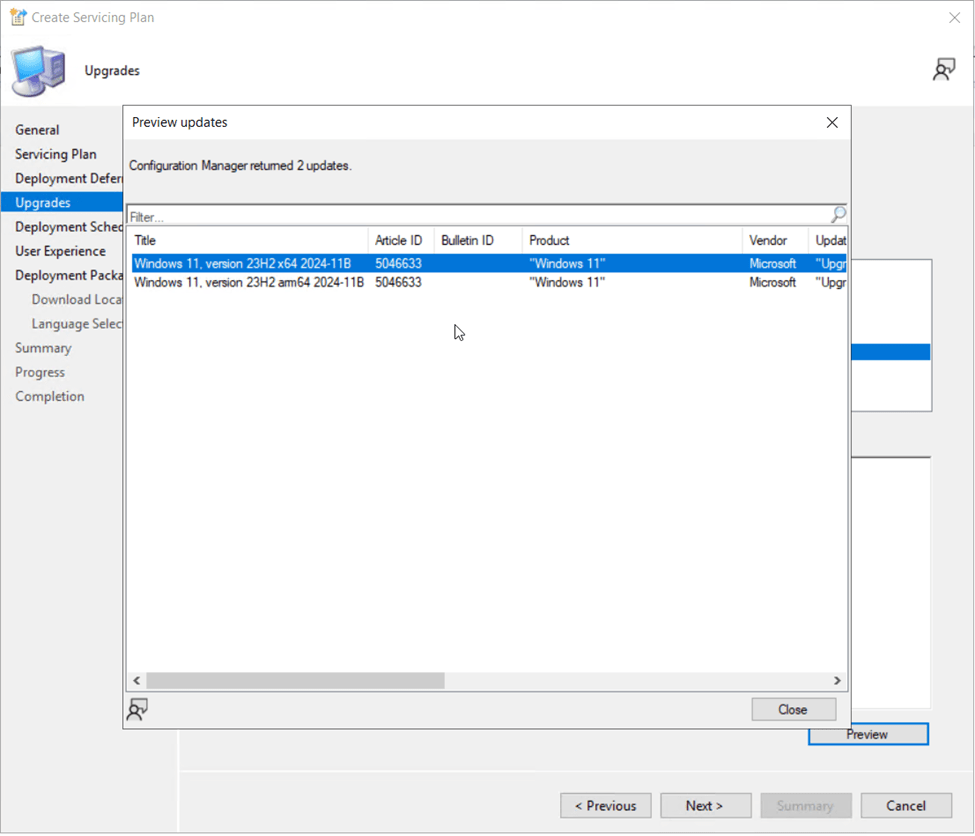Click the feedback icon in the wizard header
The image size is (975, 836).
tap(943, 69)
